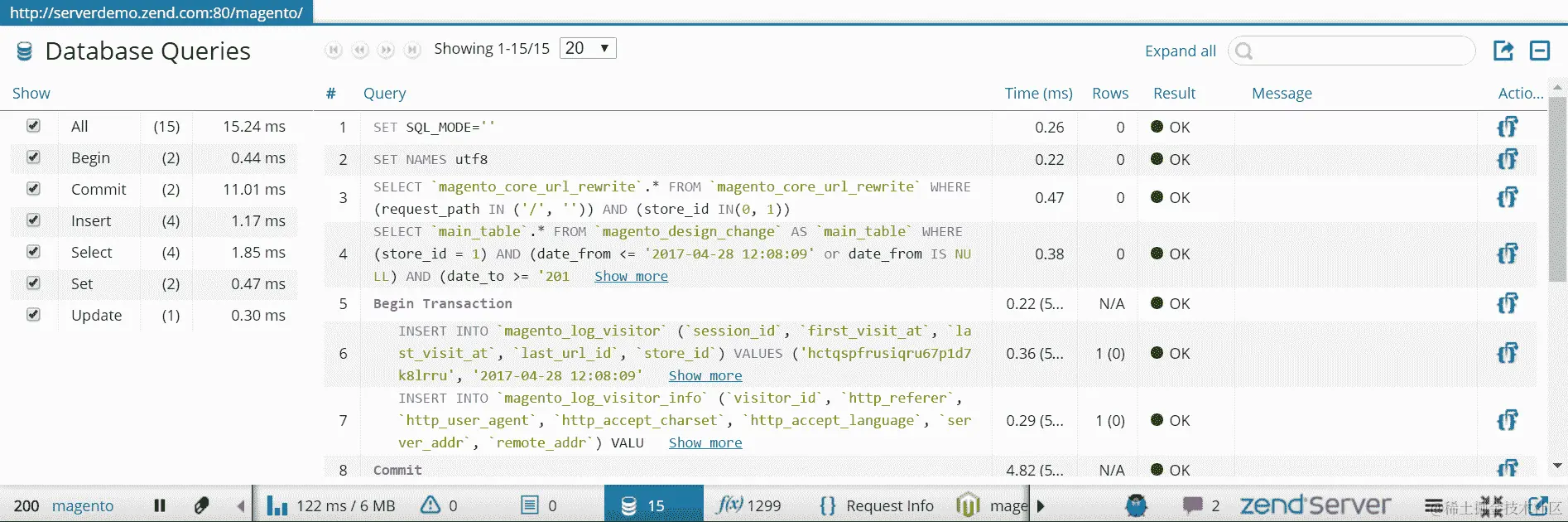Open the comments icon showing 2
Image resolution: width=1568 pixels, height=522 pixels.
click(x=1201, y=505)
